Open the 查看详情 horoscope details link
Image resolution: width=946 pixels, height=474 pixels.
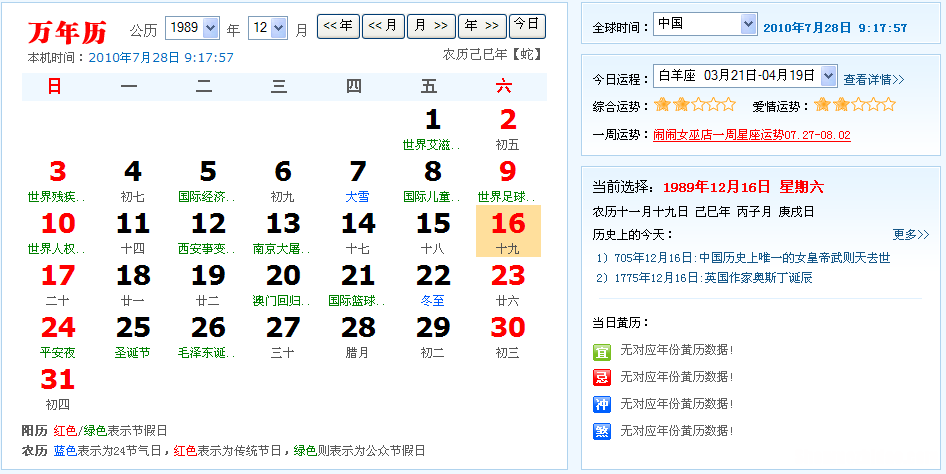click(873, 79)
